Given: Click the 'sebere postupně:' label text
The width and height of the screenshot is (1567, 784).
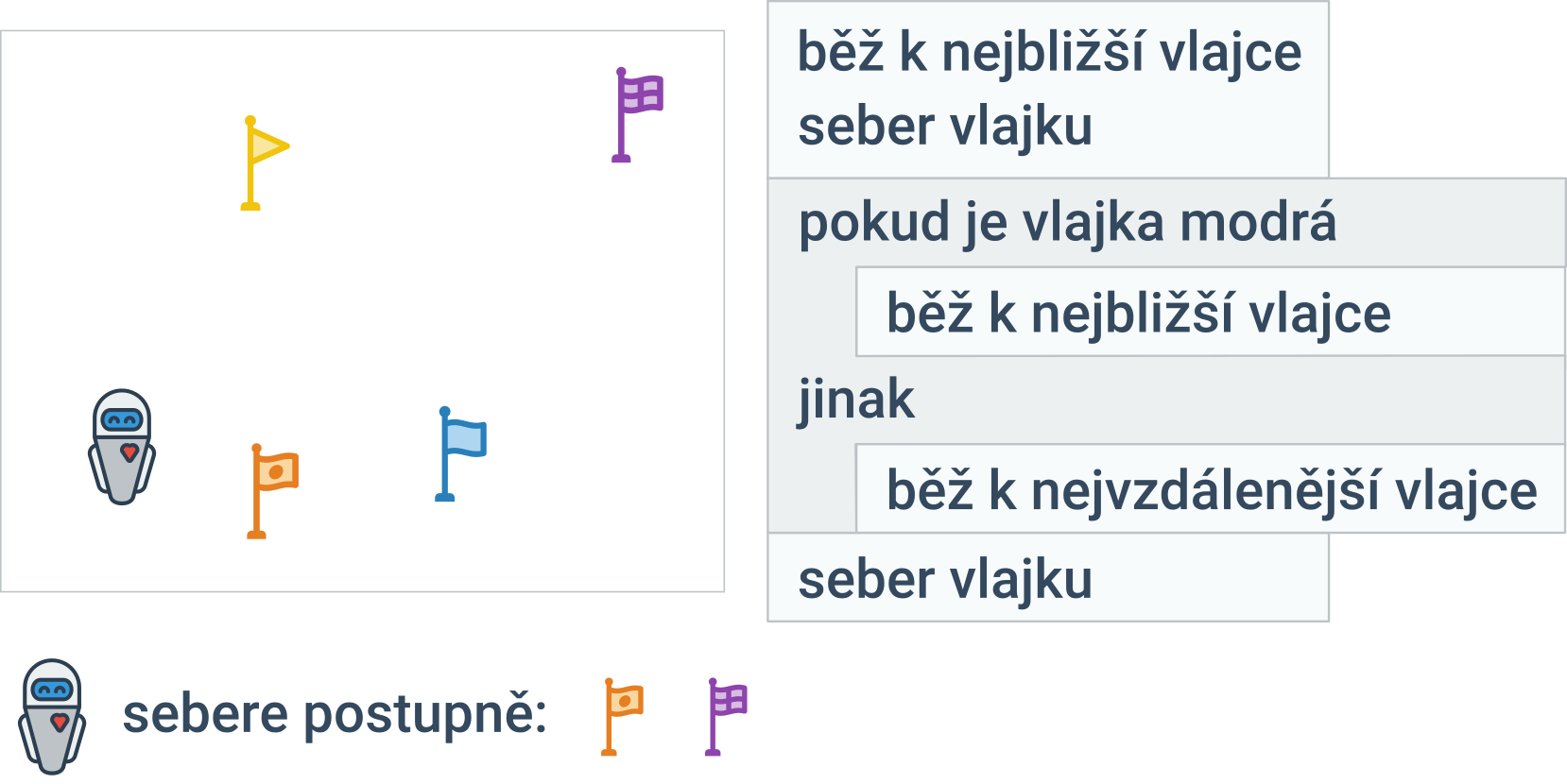Looking at the screenshot, I should pyautogui.click(x=335, y=715).
